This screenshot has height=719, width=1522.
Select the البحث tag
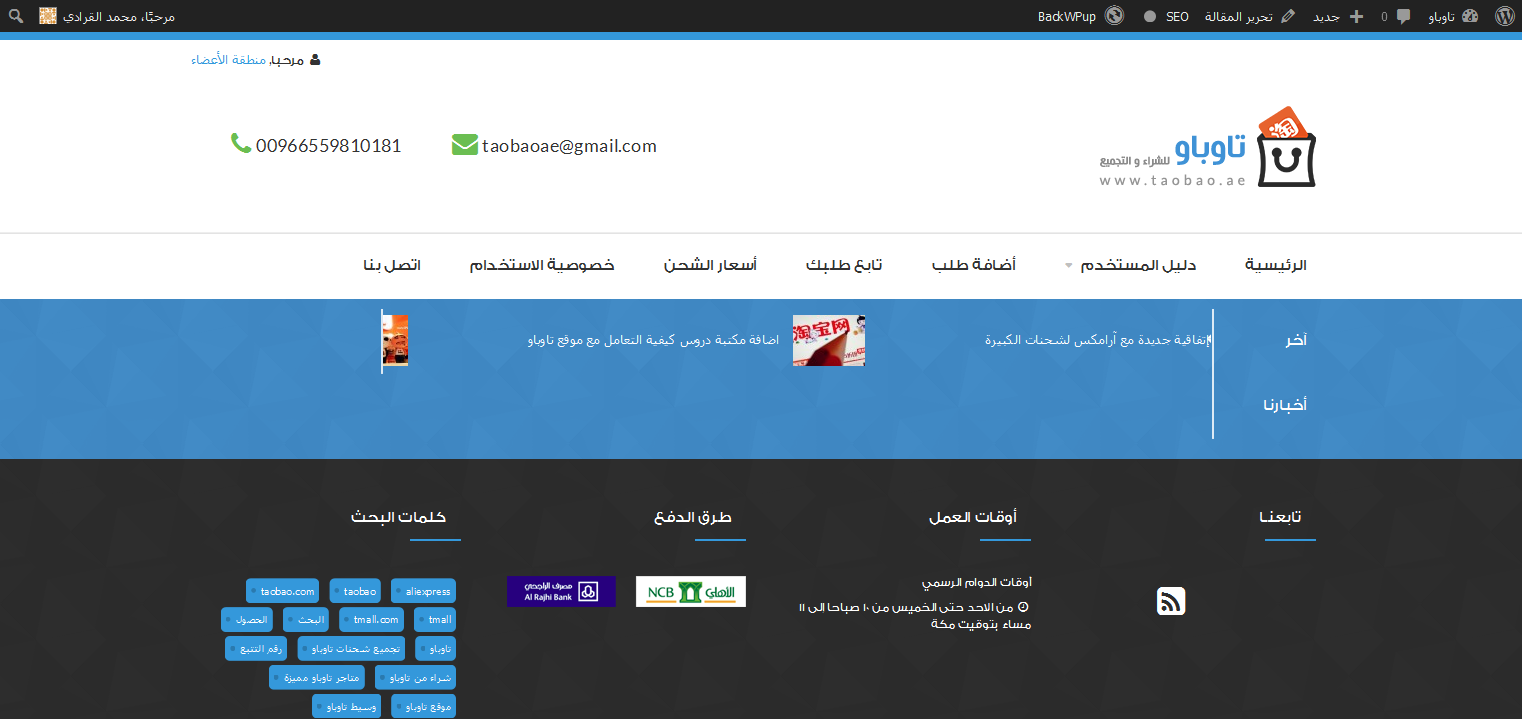(306, 619)
